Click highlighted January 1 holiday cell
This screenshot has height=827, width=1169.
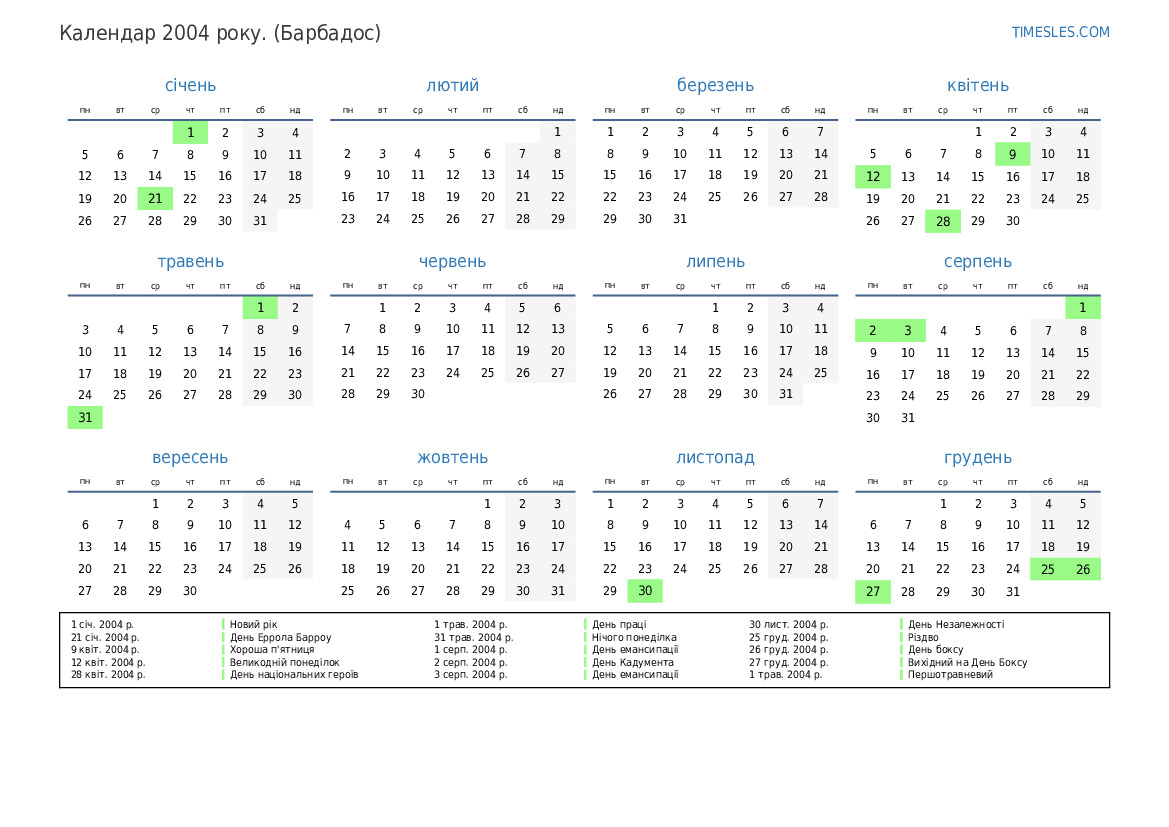tap(190, 133)
